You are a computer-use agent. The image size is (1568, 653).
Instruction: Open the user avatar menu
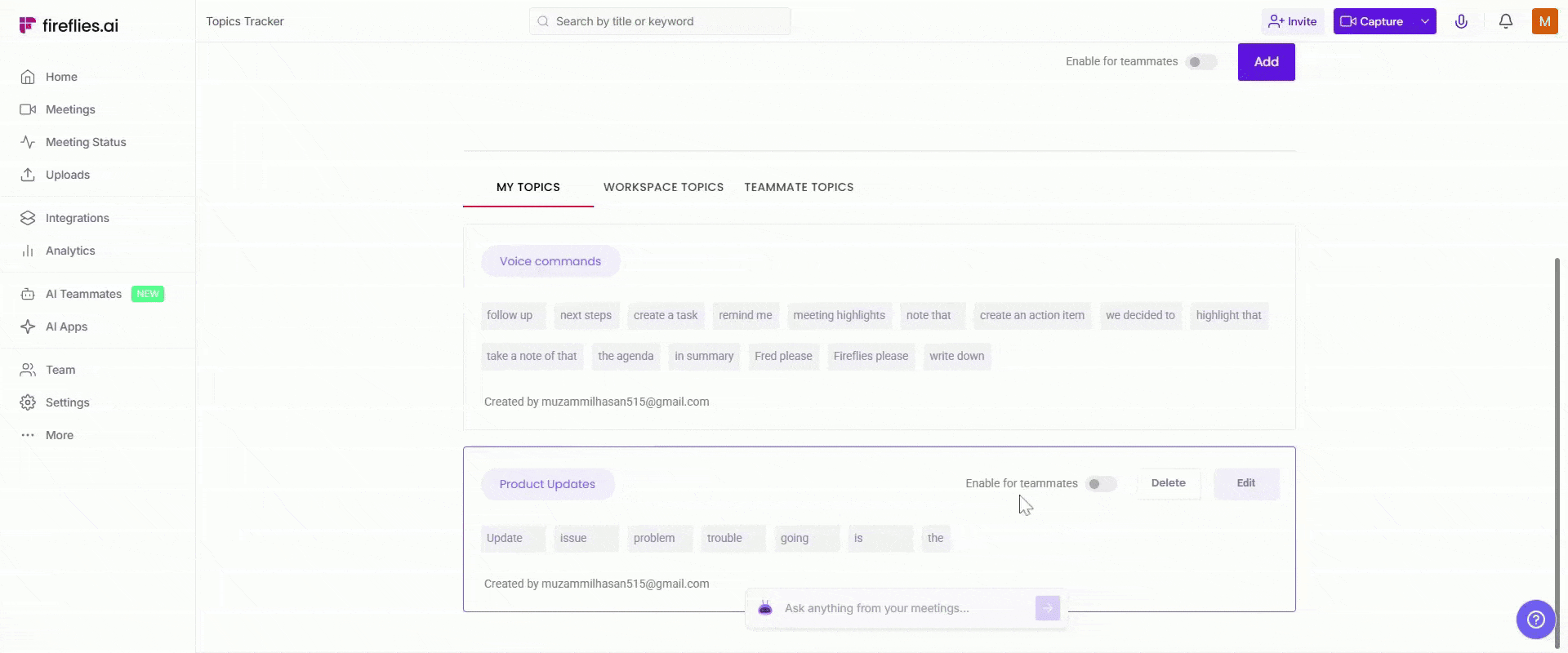[x=1544, y=21]
